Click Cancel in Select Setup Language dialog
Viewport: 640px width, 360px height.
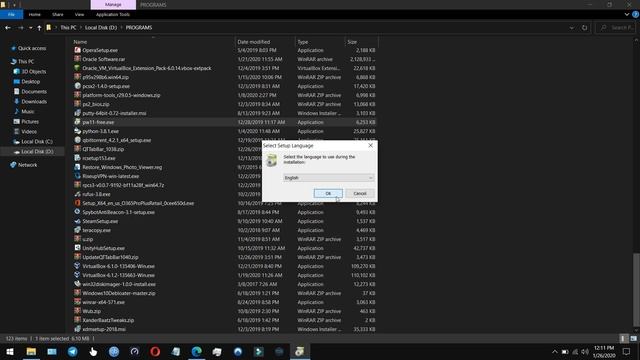[x=360, y=193]
